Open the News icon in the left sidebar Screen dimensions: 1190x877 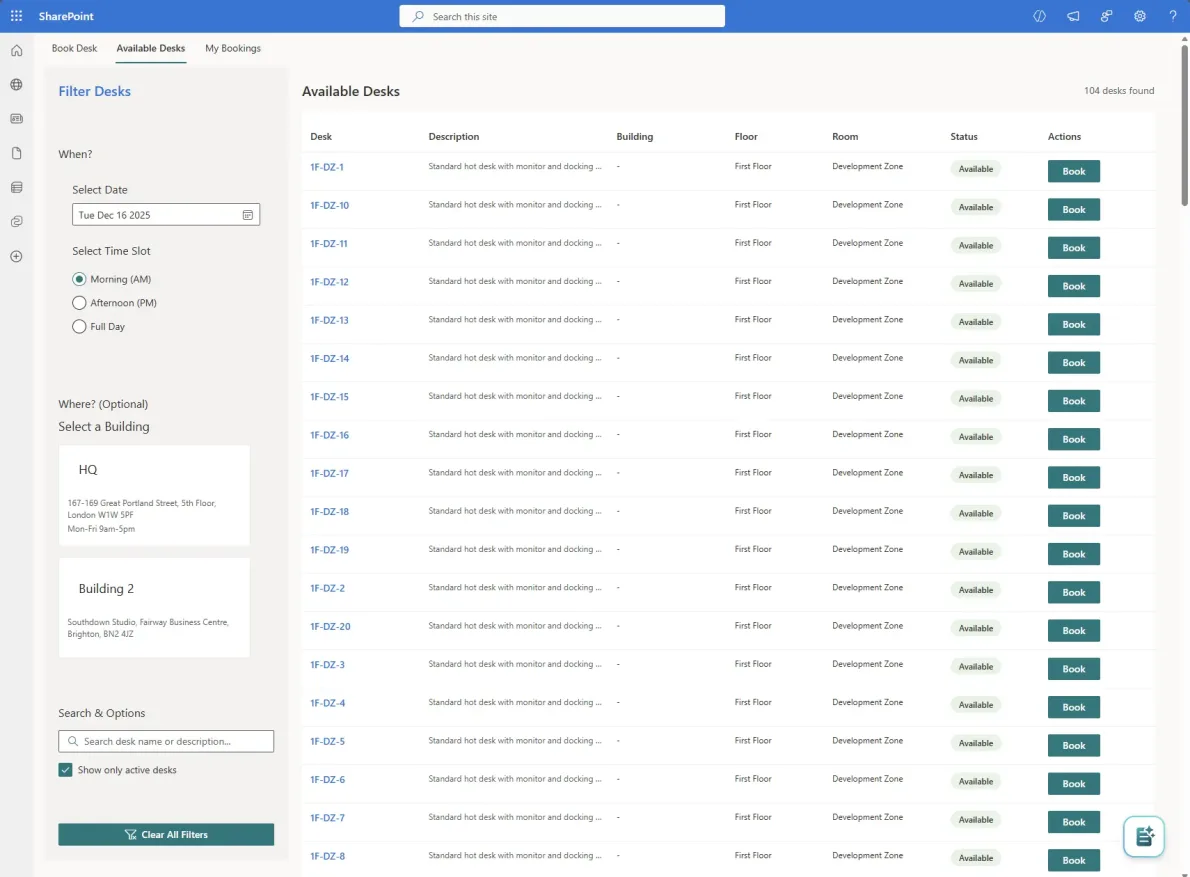point(16,118)
